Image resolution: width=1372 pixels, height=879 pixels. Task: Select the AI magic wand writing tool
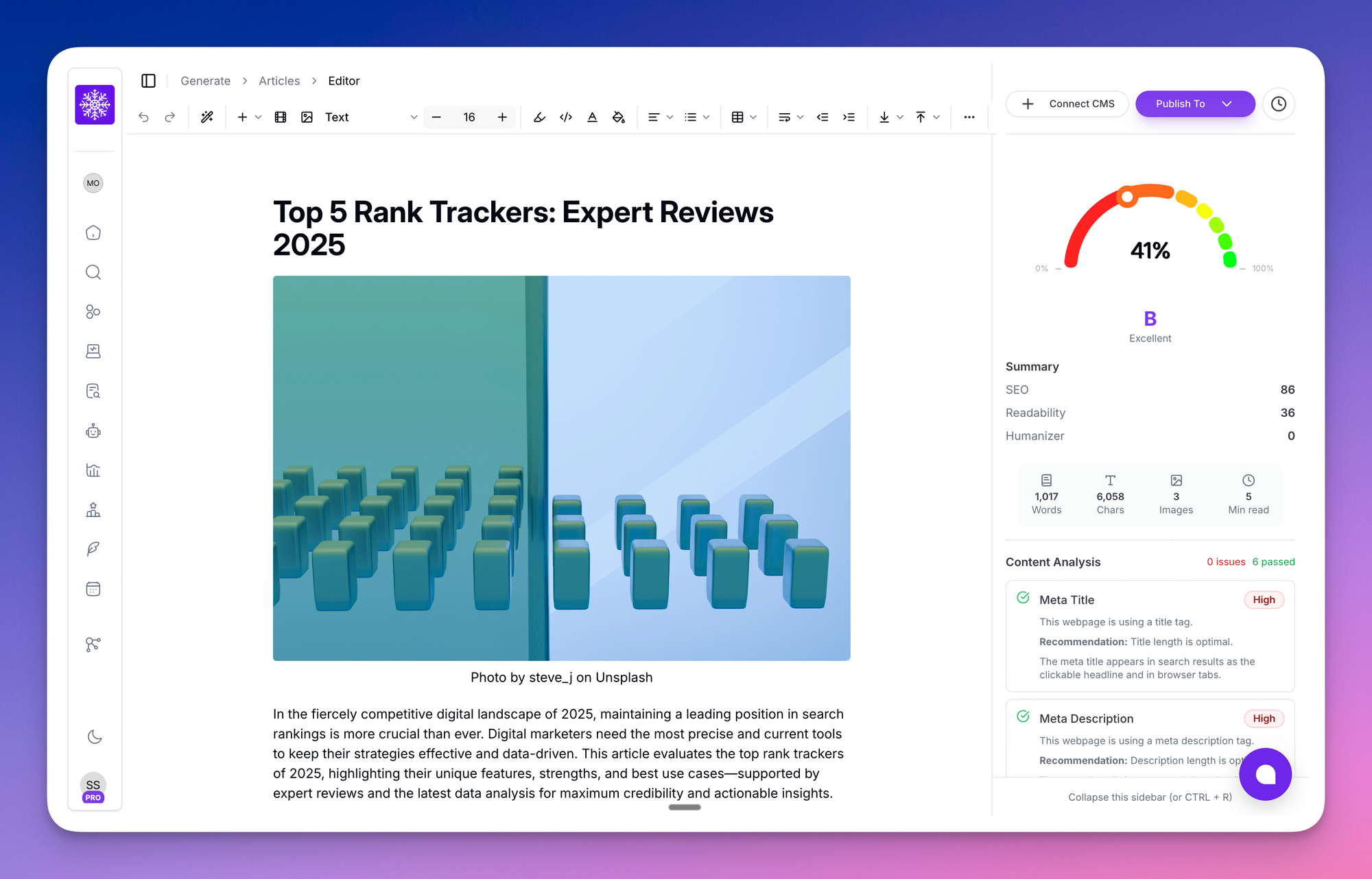click(x=207, y=117)
